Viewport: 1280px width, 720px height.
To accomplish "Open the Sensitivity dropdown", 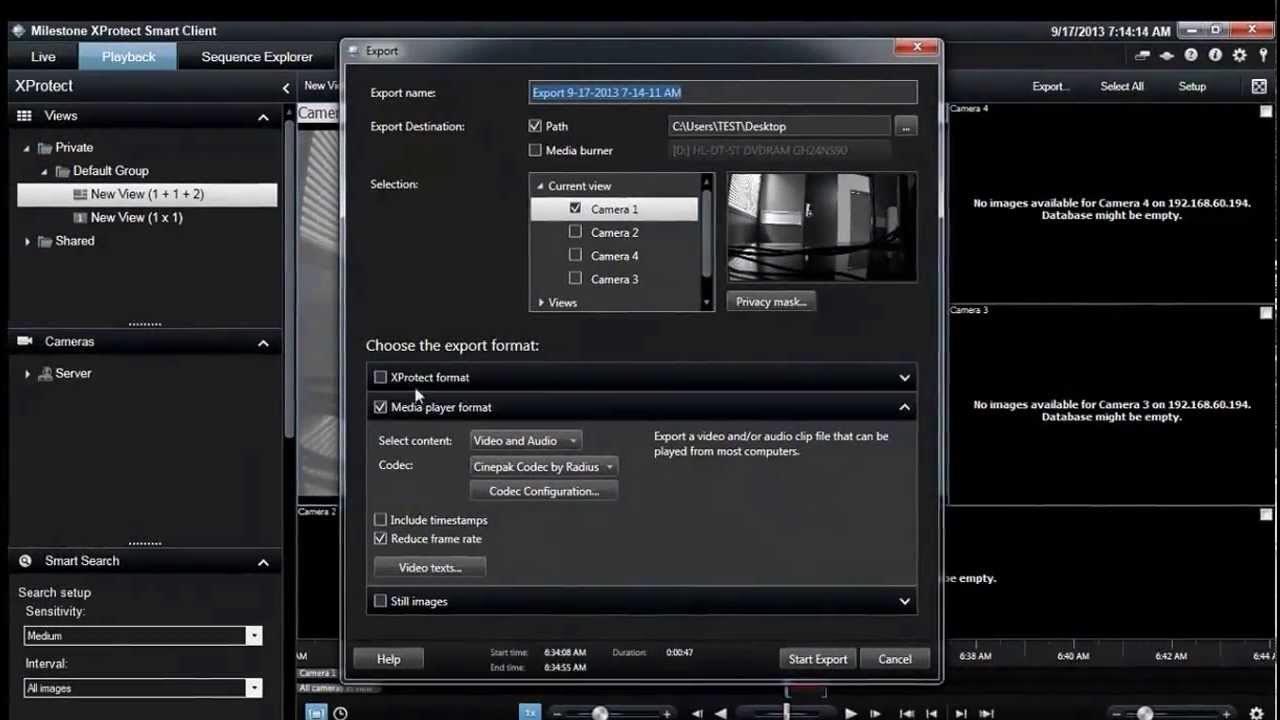I will 143,636.
